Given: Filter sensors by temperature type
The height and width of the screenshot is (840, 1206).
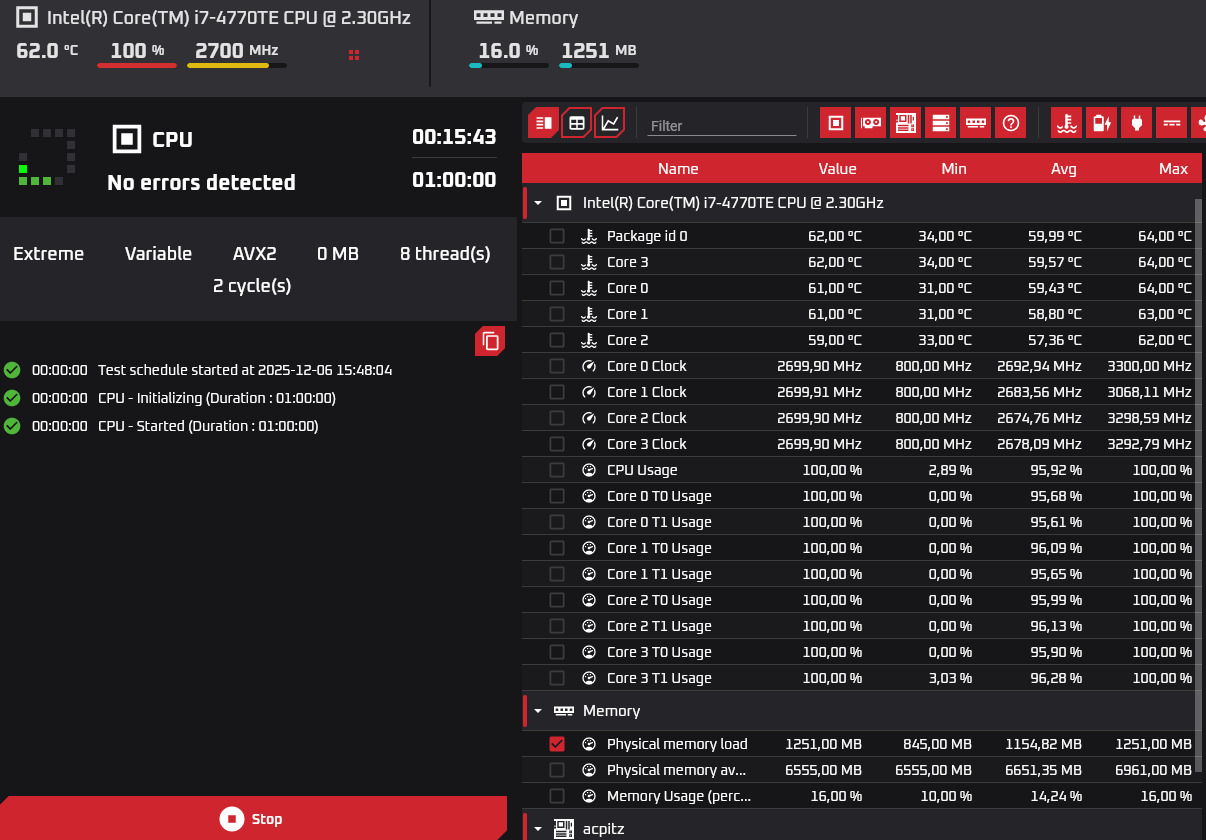Looking at the screenshot, I should [1067, 123].
